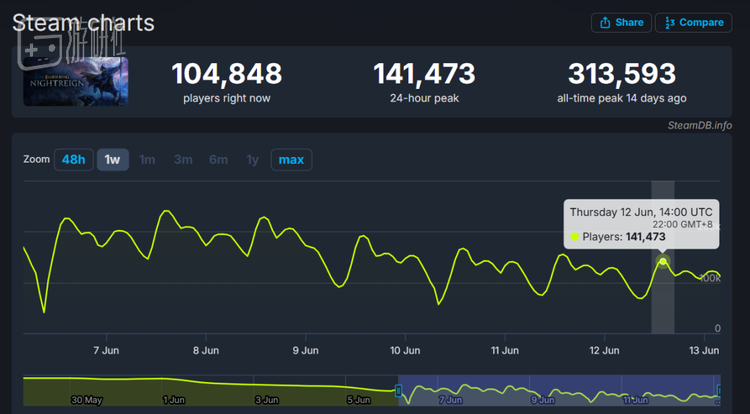Screen dimensions: 750x414
Task: Click the 1 Jun navigator label
Action: (x=174, y=400)
